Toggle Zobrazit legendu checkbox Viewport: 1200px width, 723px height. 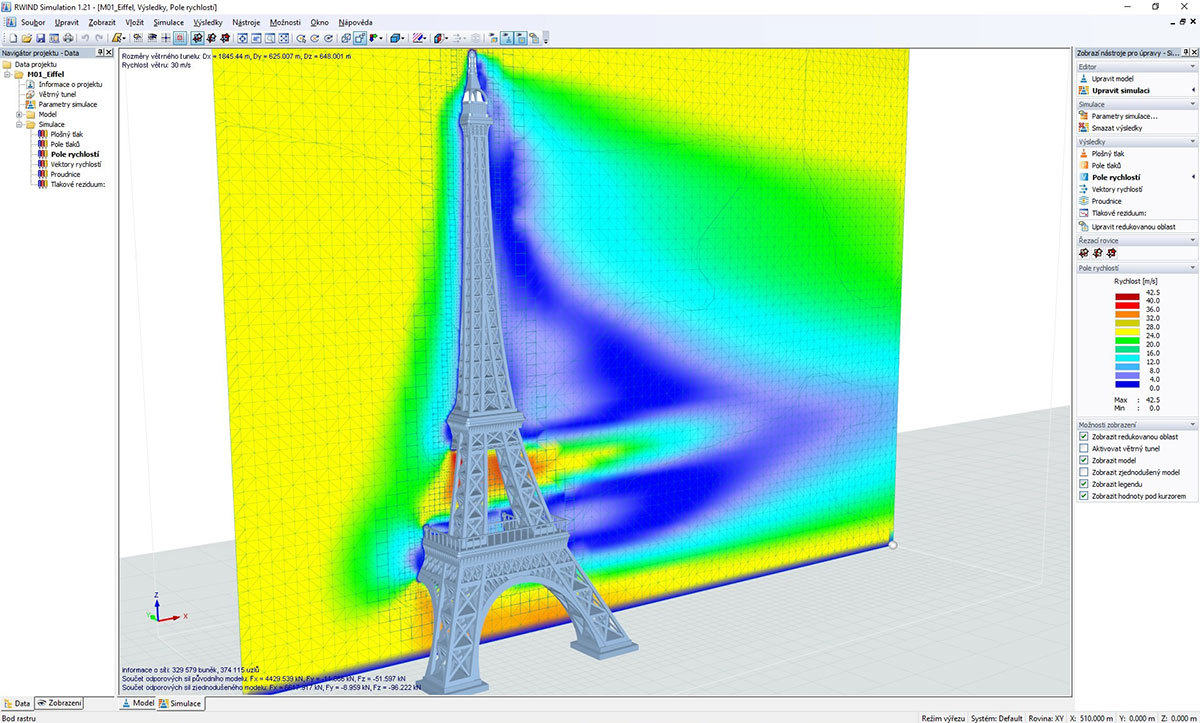[1084, 484]
